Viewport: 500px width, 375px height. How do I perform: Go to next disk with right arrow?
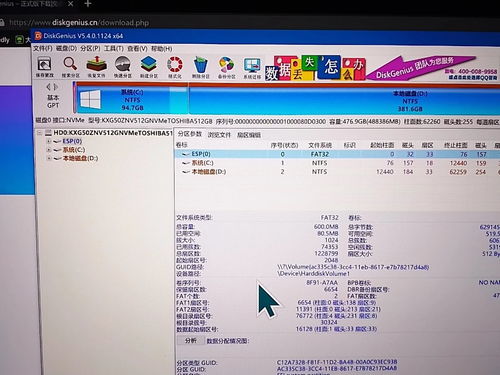pos(56,87)
